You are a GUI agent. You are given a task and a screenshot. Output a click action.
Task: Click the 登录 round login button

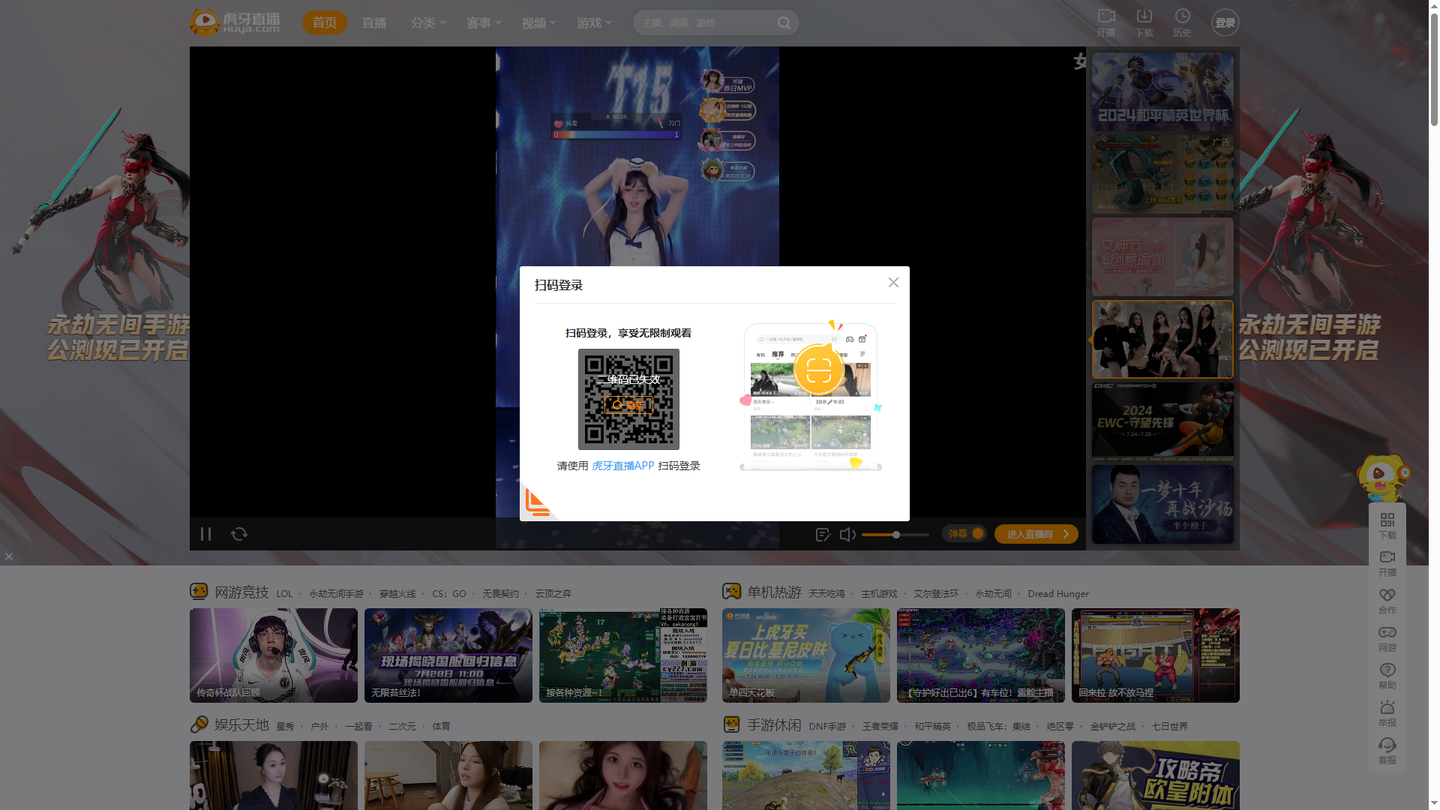1225,23
